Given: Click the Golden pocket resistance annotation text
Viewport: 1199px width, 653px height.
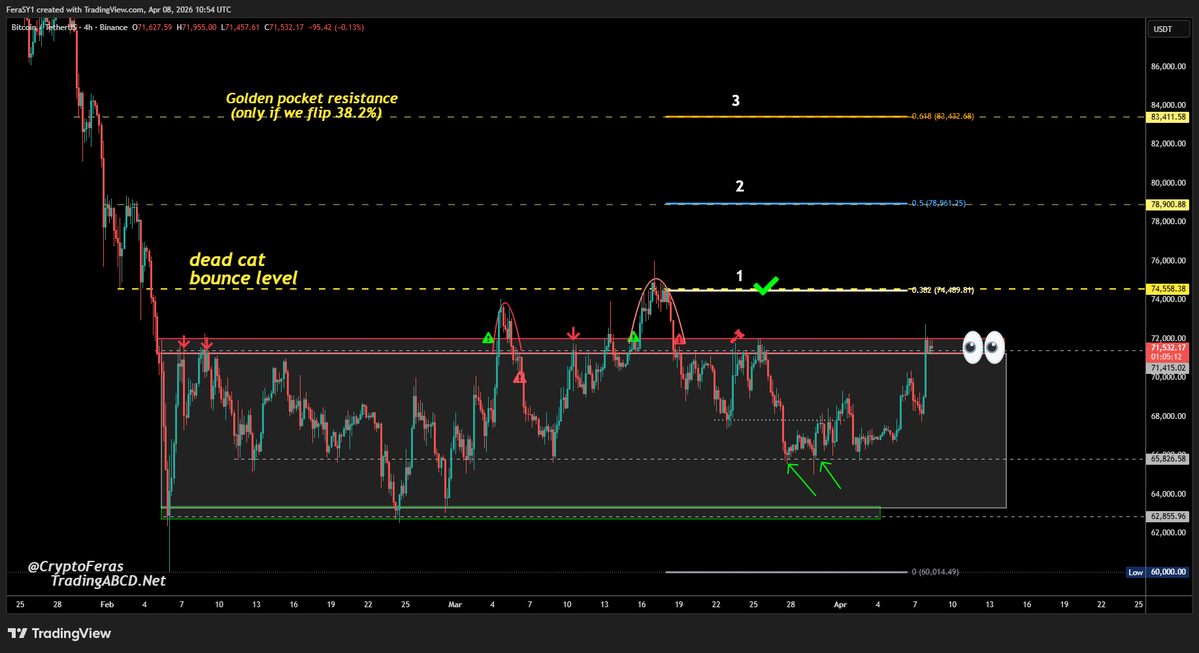Looking at the screenshot, I should click(311, 98).
